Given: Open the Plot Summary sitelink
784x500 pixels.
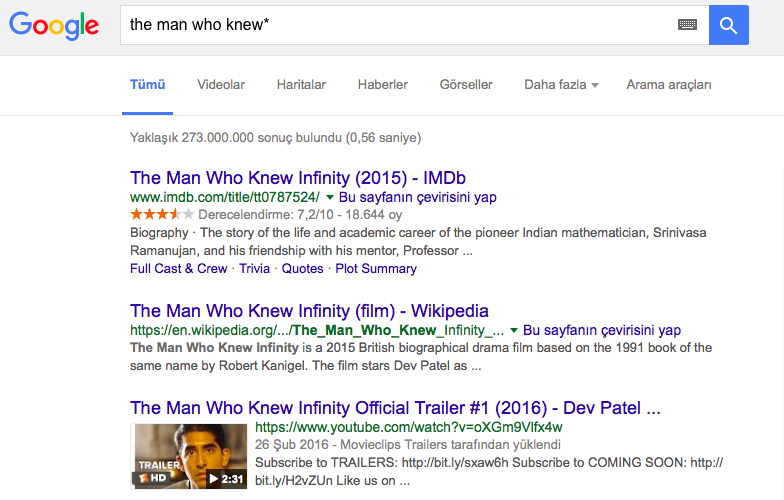Looking at the screenshot, I should [x=376, y=268].
